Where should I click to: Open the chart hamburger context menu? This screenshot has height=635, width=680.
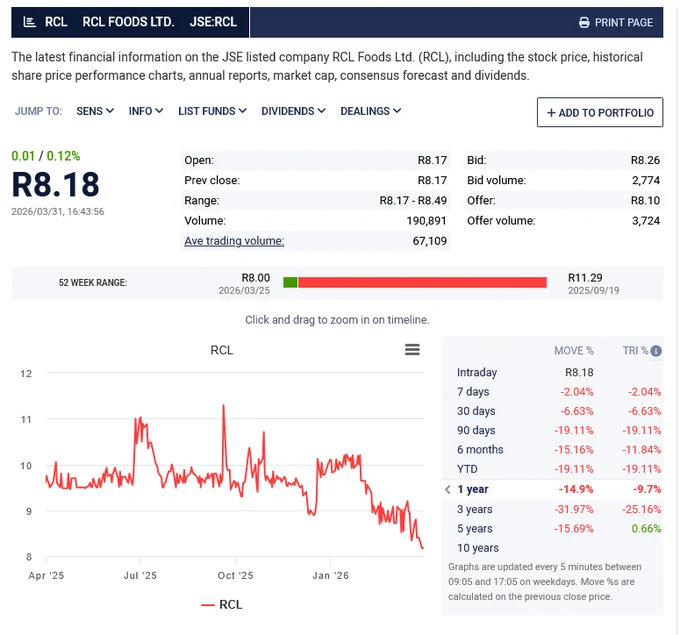coord(412,350)
